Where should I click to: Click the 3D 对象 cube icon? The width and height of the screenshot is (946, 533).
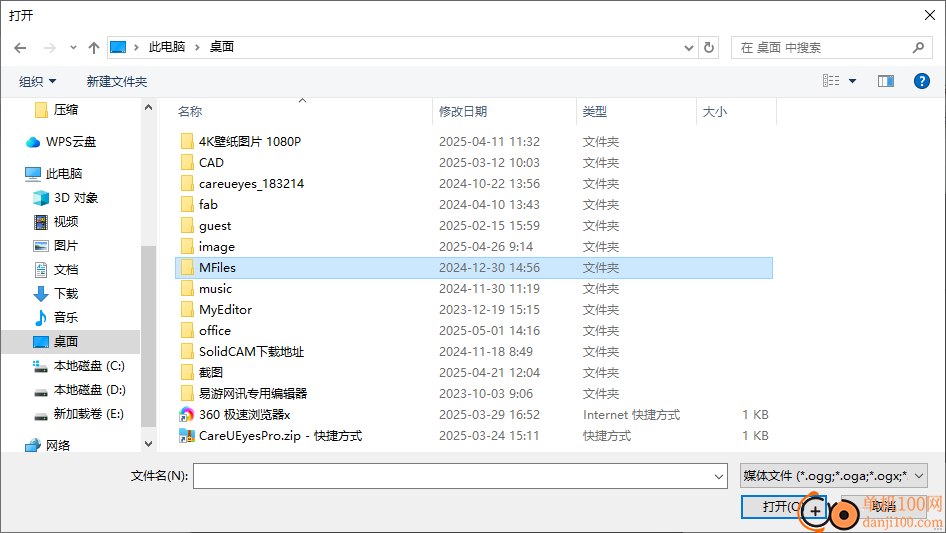tap(41, 198)
